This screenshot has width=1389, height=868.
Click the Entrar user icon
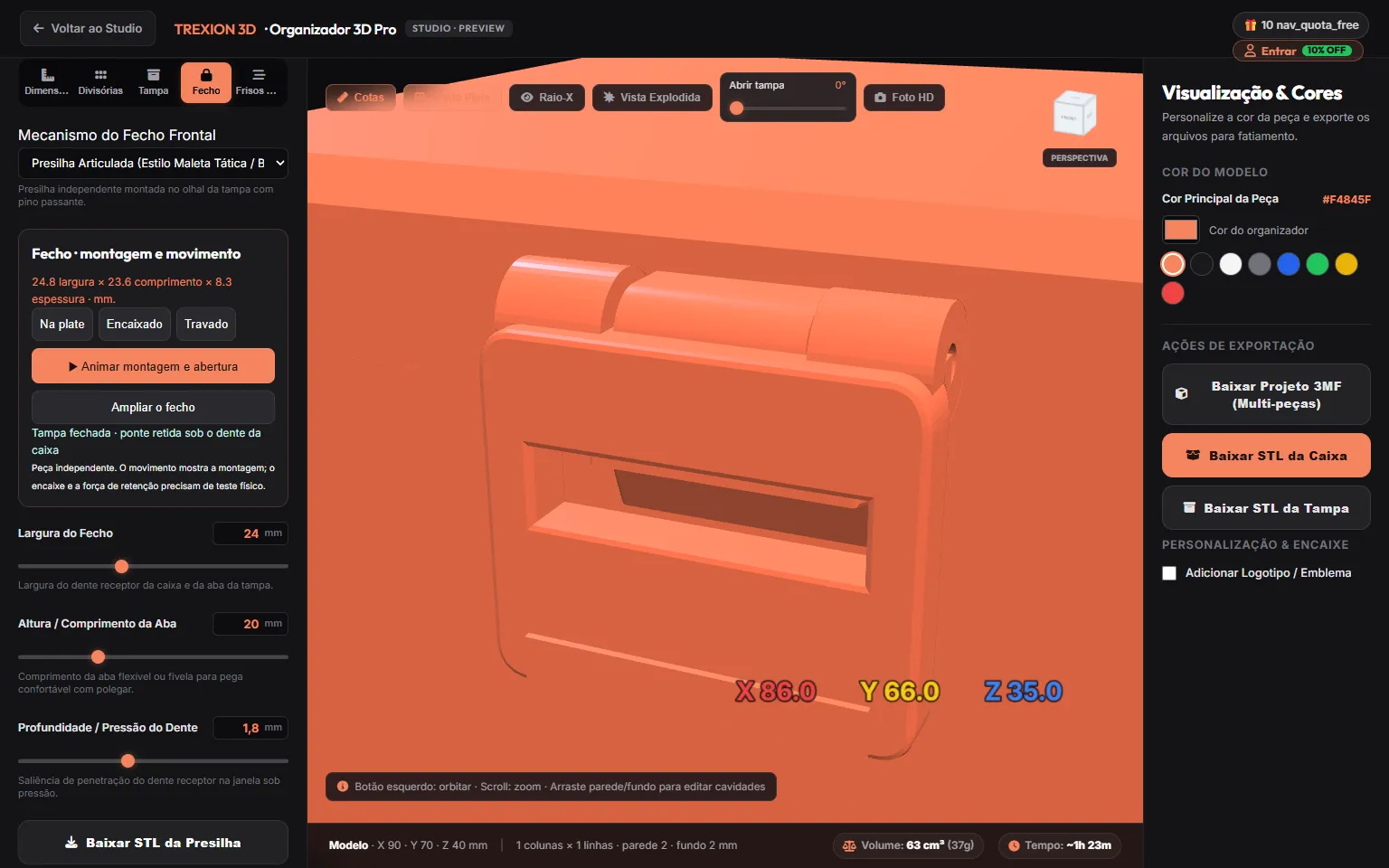[x=1250, y=51]
